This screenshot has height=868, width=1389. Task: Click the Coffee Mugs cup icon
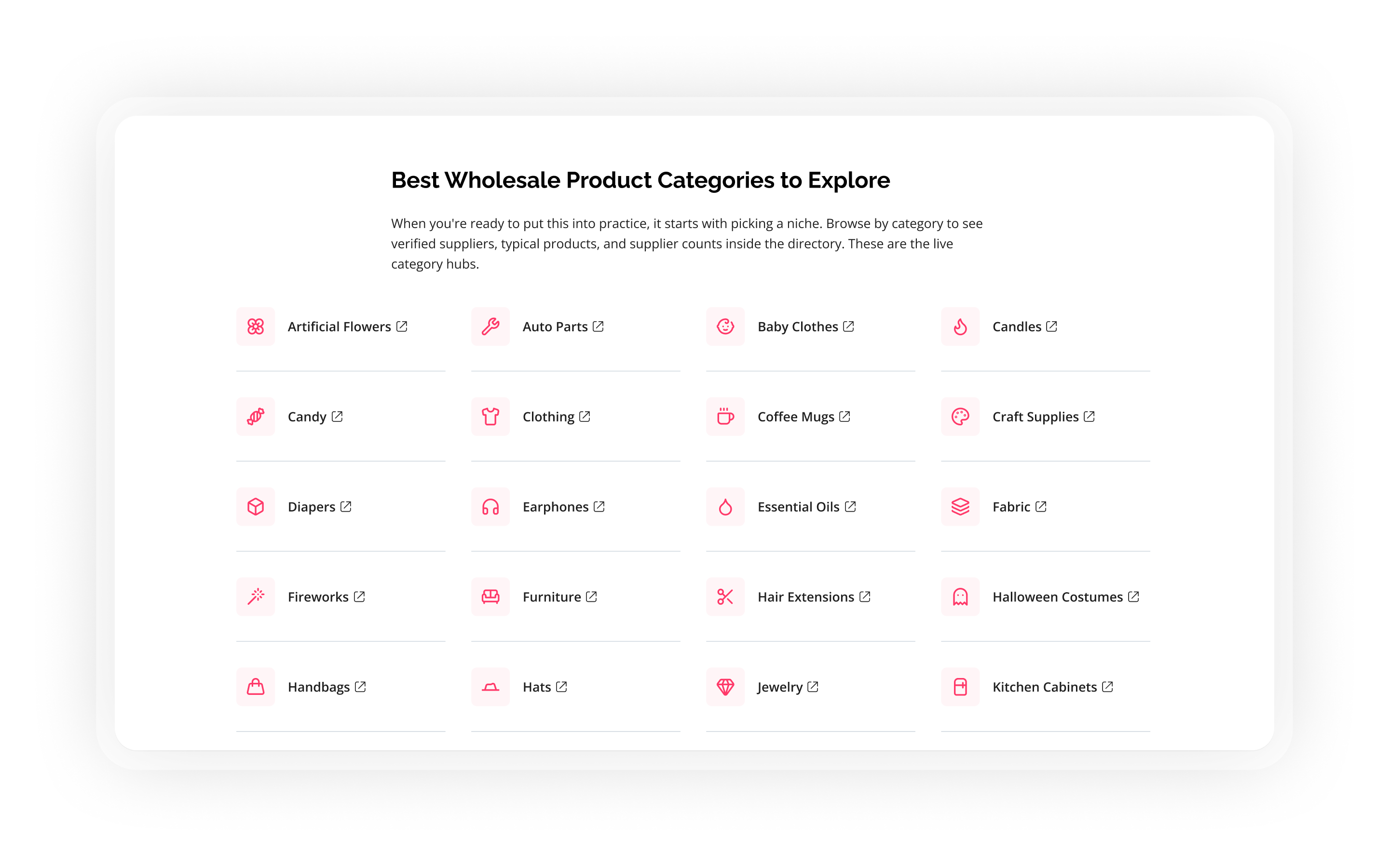(725, 417)
